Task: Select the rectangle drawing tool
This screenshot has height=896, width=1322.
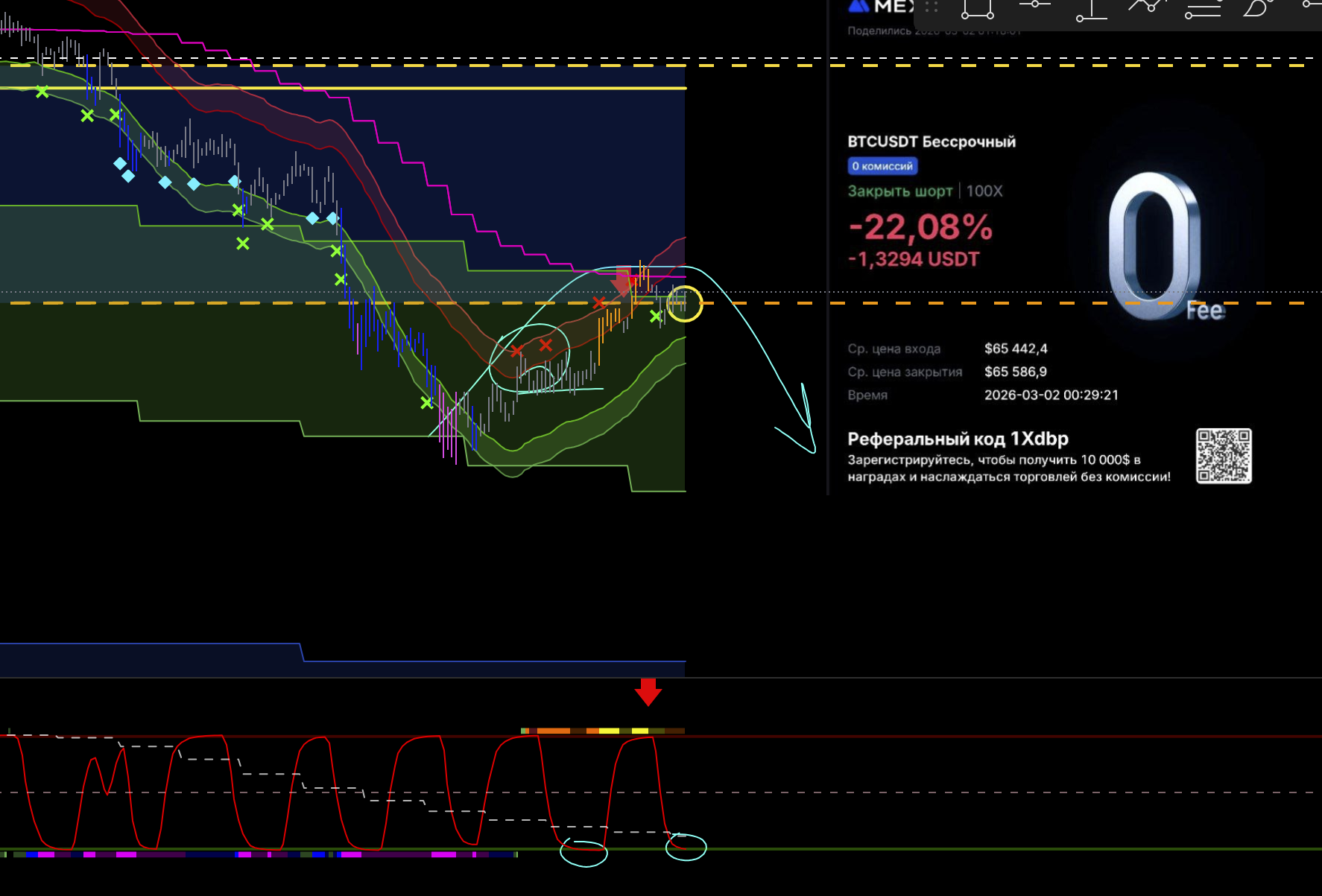Action: (977, 9)
